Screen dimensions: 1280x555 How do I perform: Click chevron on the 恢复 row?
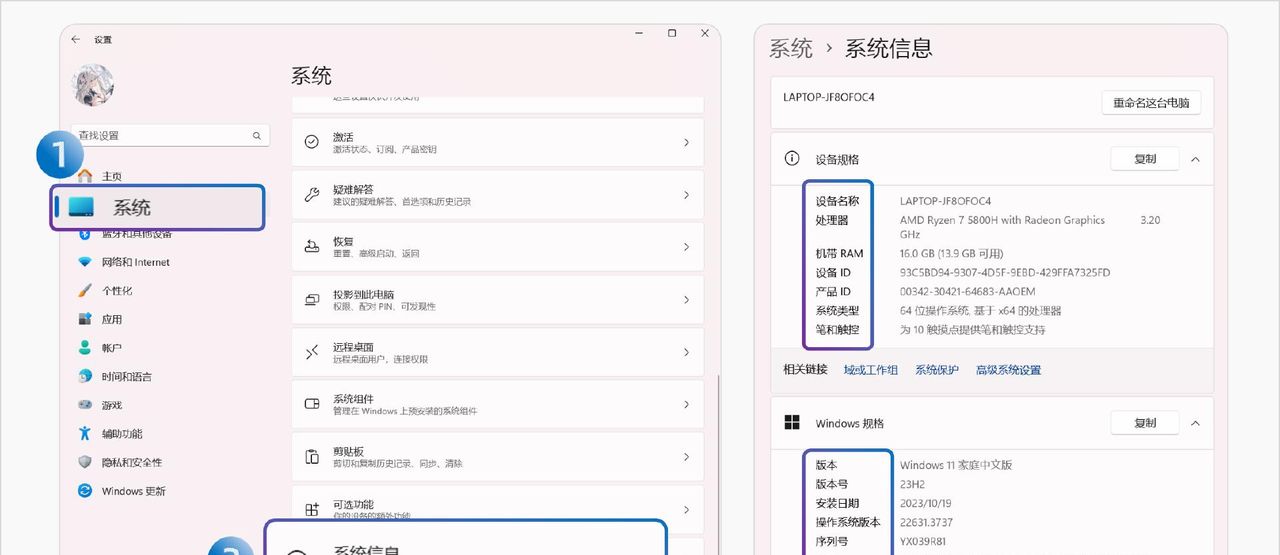[x=686, y=247]
